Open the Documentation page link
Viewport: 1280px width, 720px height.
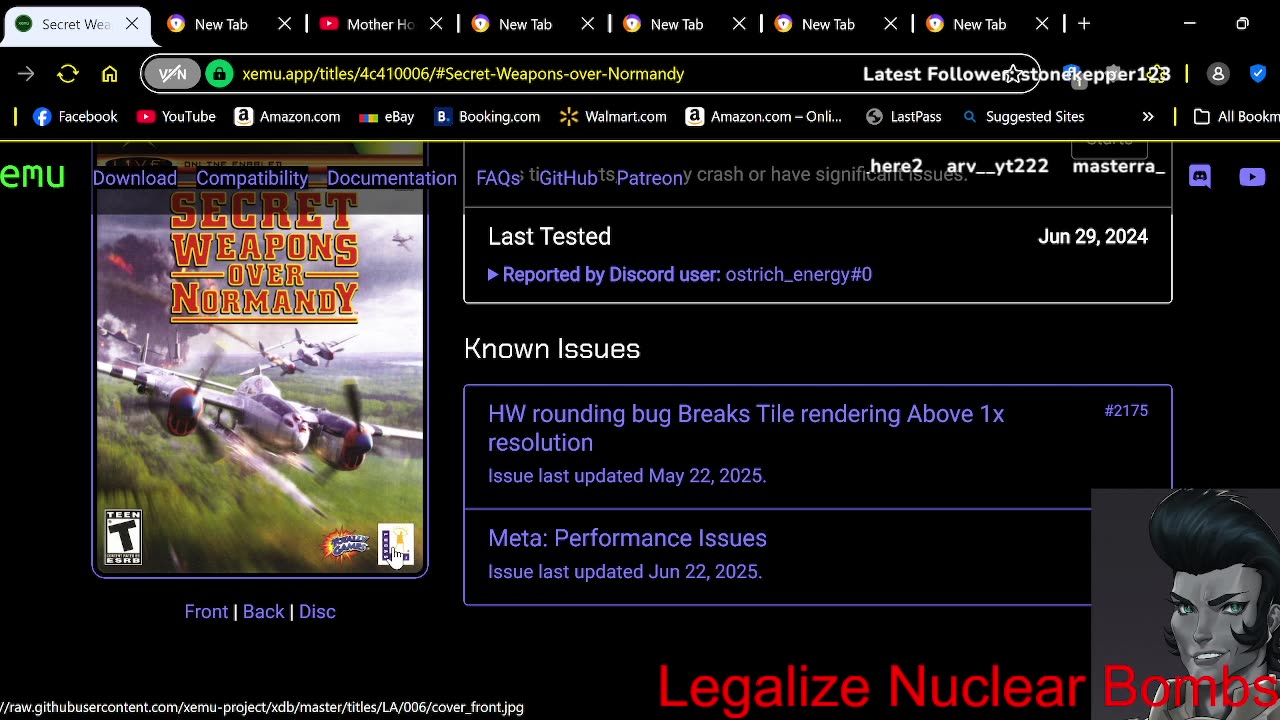coord(392,178)
